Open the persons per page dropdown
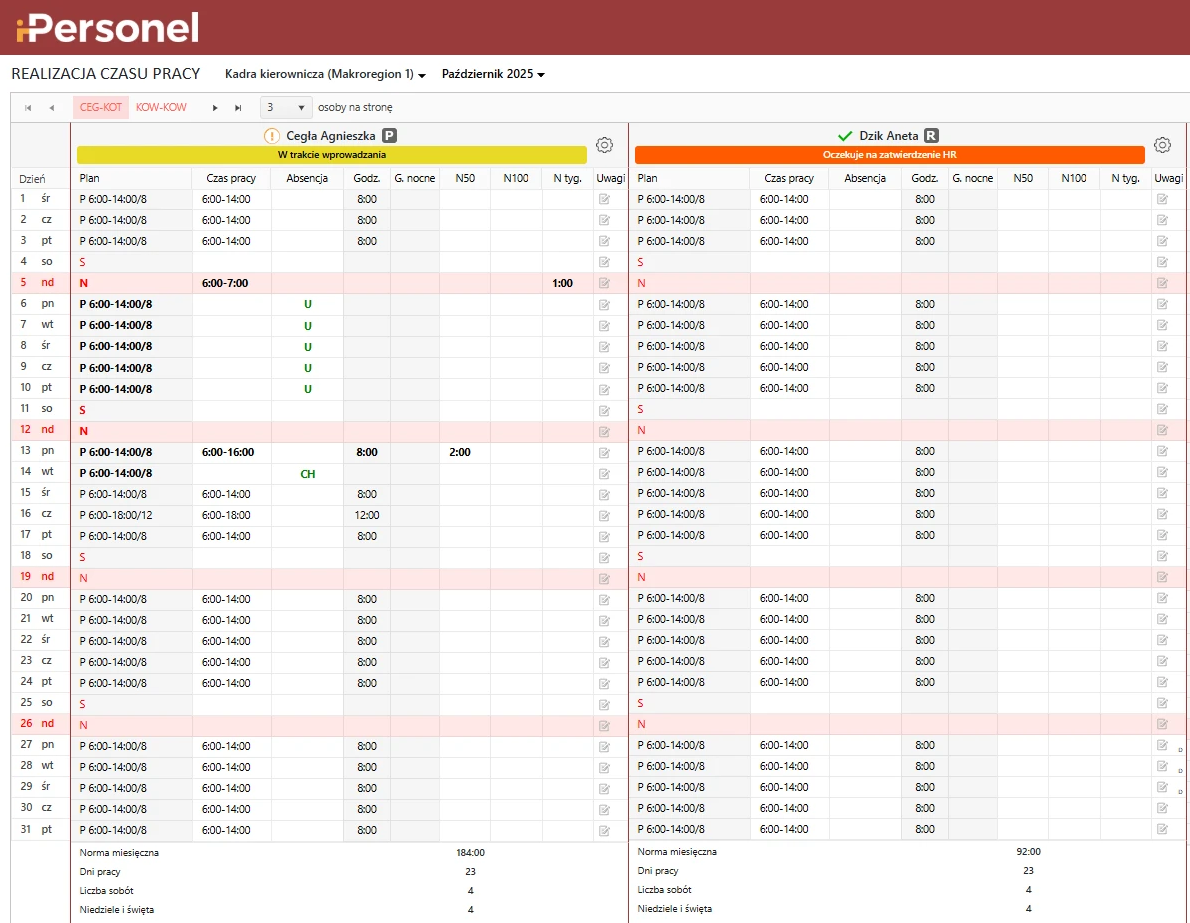1190x923 pixels. [x=285, y=108]
